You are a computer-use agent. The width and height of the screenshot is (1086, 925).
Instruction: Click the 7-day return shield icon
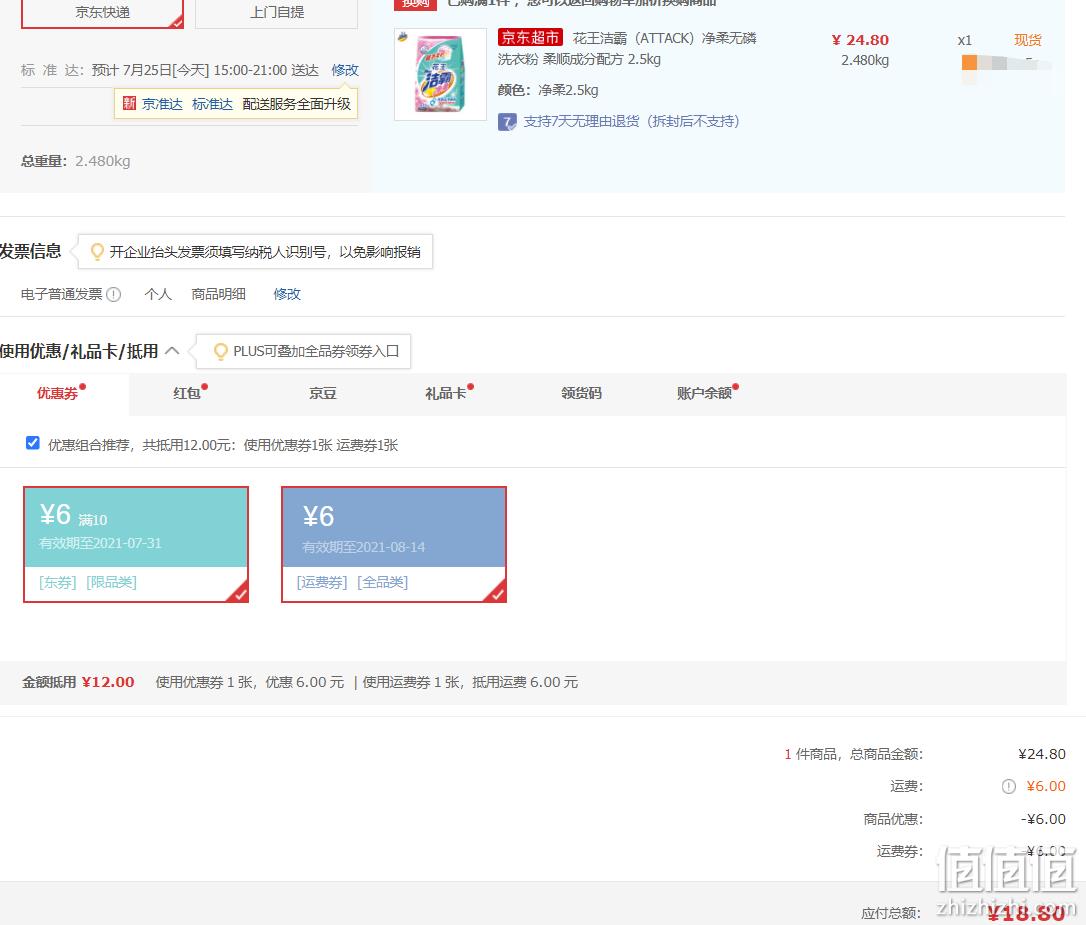point(507,123)
